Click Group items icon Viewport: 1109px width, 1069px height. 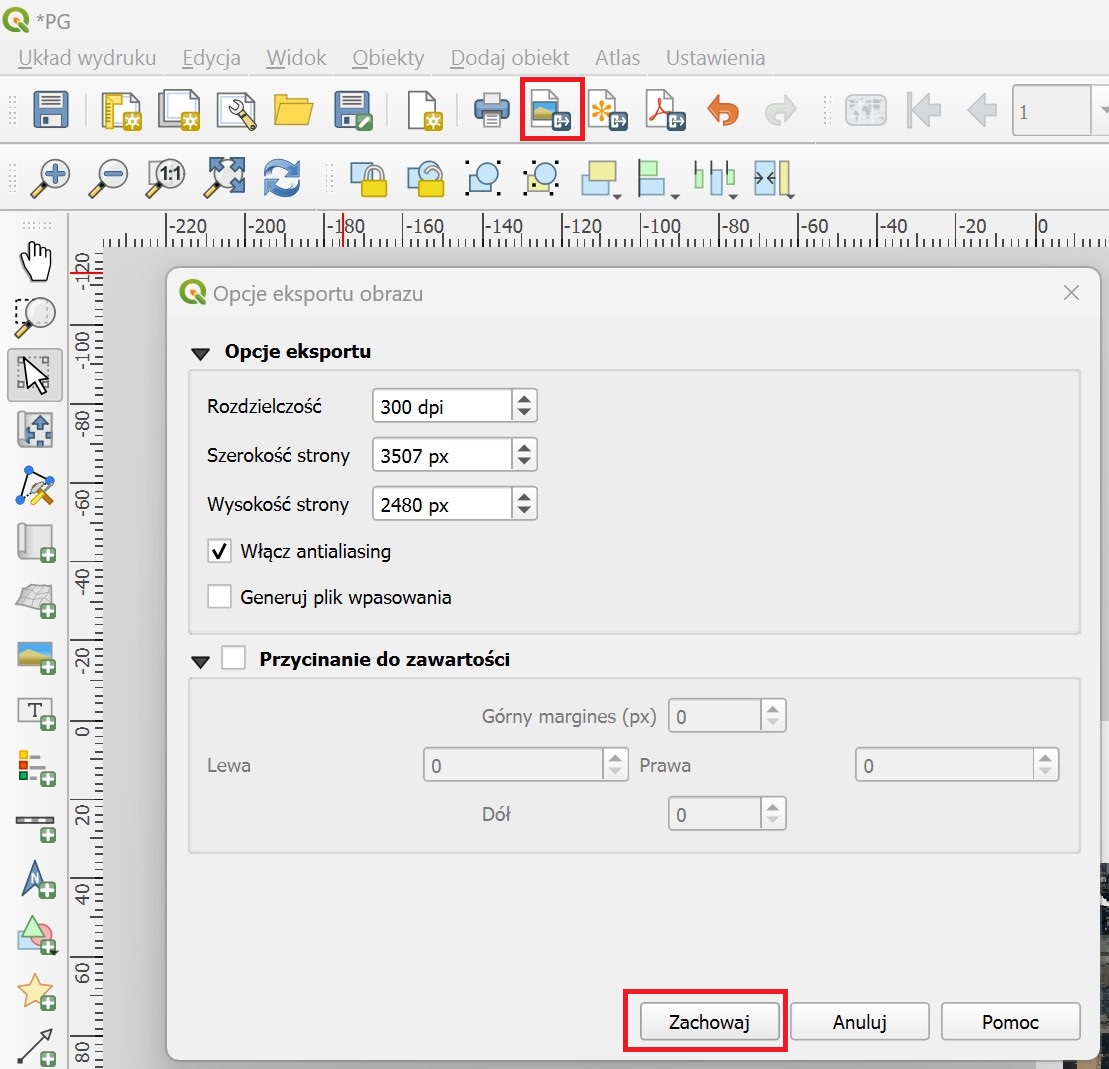(483, 178)
